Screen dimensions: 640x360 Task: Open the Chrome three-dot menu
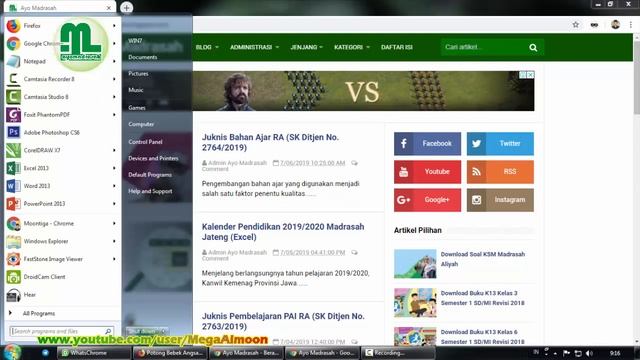(631, 25)
